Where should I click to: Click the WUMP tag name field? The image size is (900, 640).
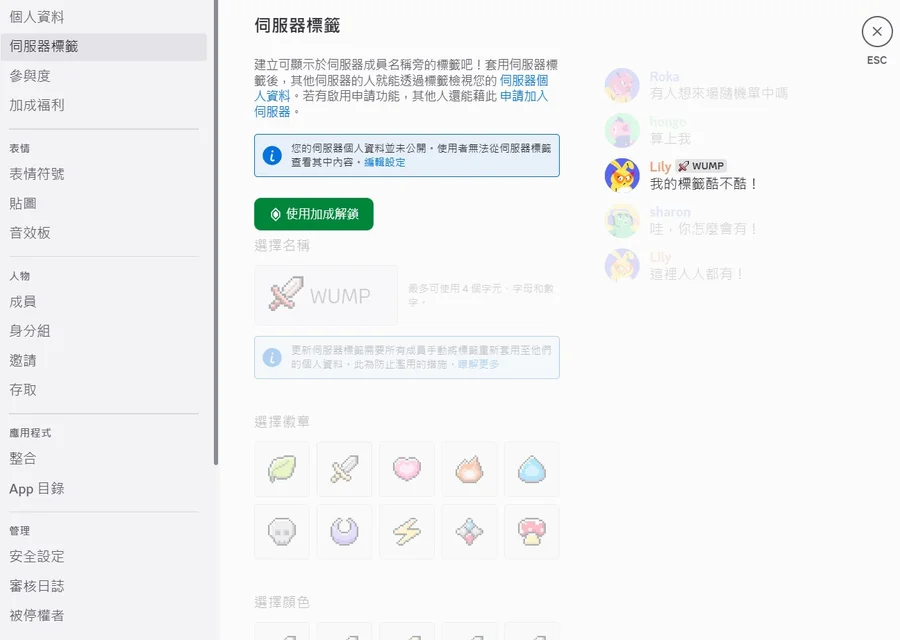click(326, 295)
